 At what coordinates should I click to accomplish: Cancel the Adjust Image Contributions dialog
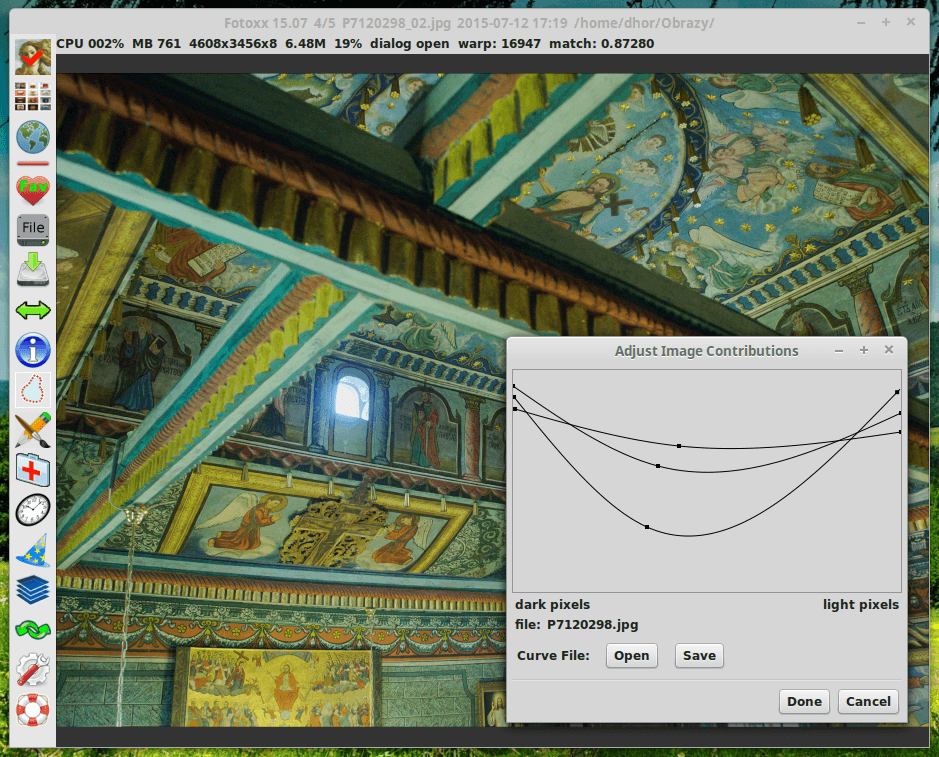(x=868, y=701)
